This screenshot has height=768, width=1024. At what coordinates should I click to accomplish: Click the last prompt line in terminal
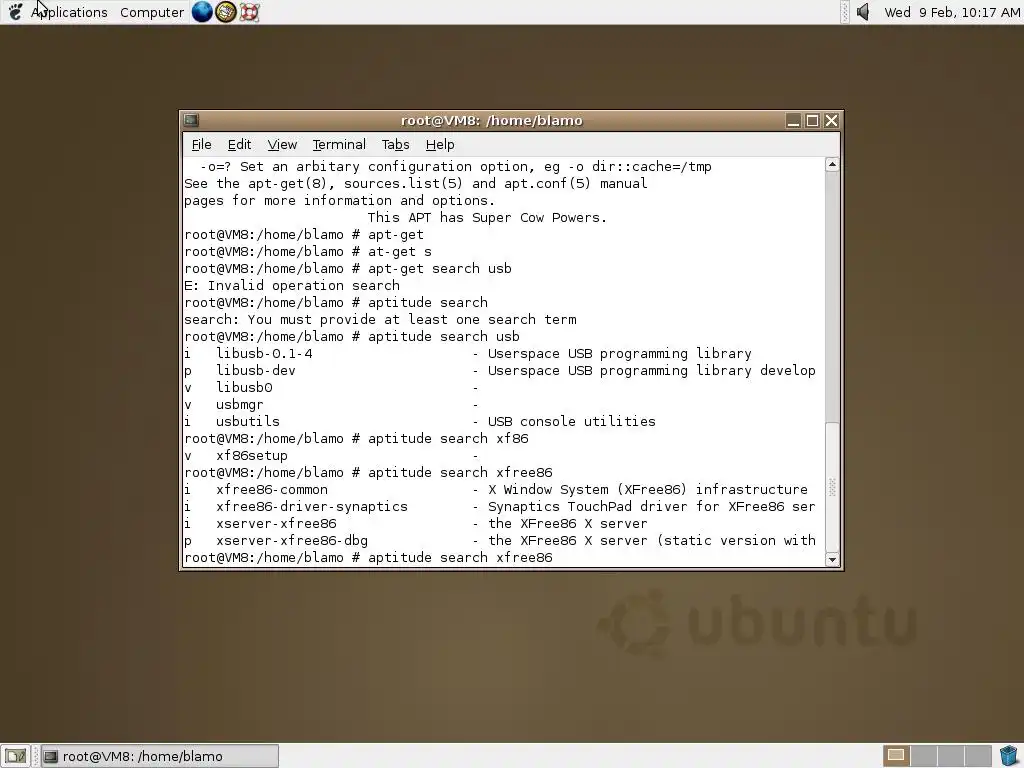pyautogui.click(x=368, y=557)
